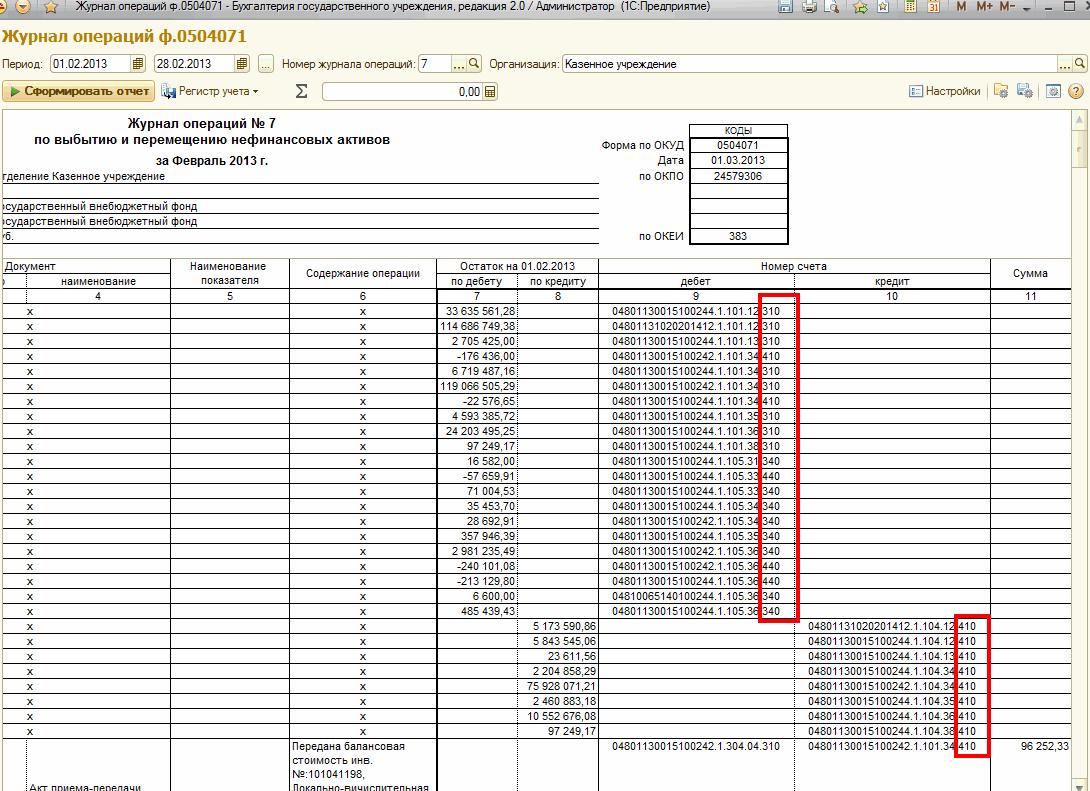Open the Calculator from the title bar

(911, 7)
